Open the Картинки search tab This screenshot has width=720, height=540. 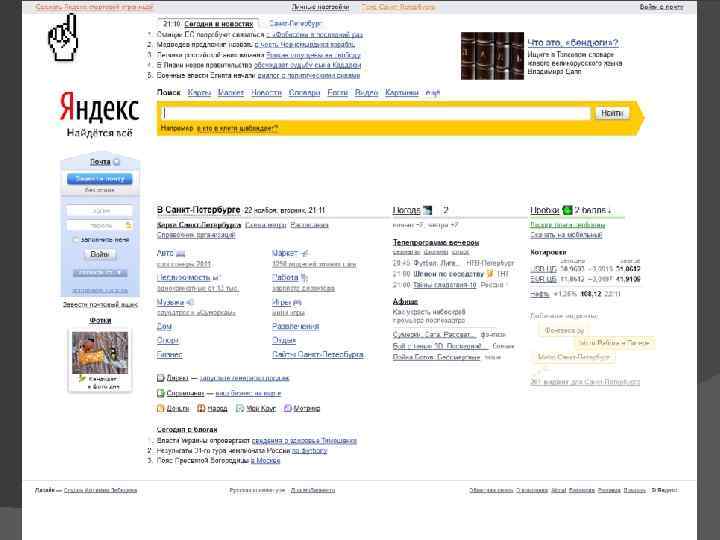tap(402, 93)
